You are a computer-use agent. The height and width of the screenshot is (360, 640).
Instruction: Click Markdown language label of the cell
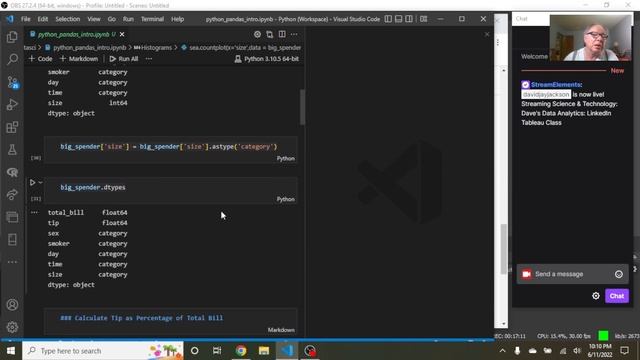pos(281,330)
